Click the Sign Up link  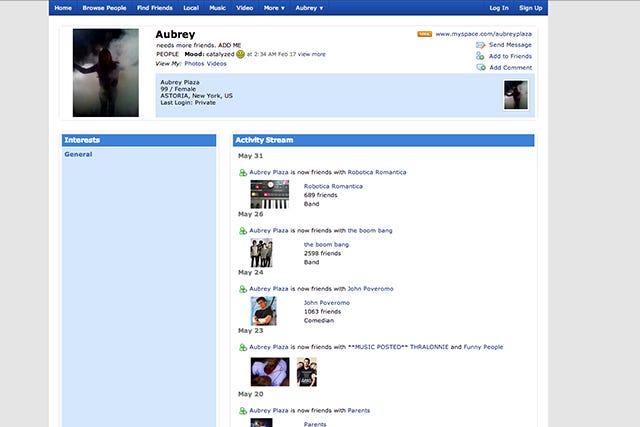coord(531,8)
